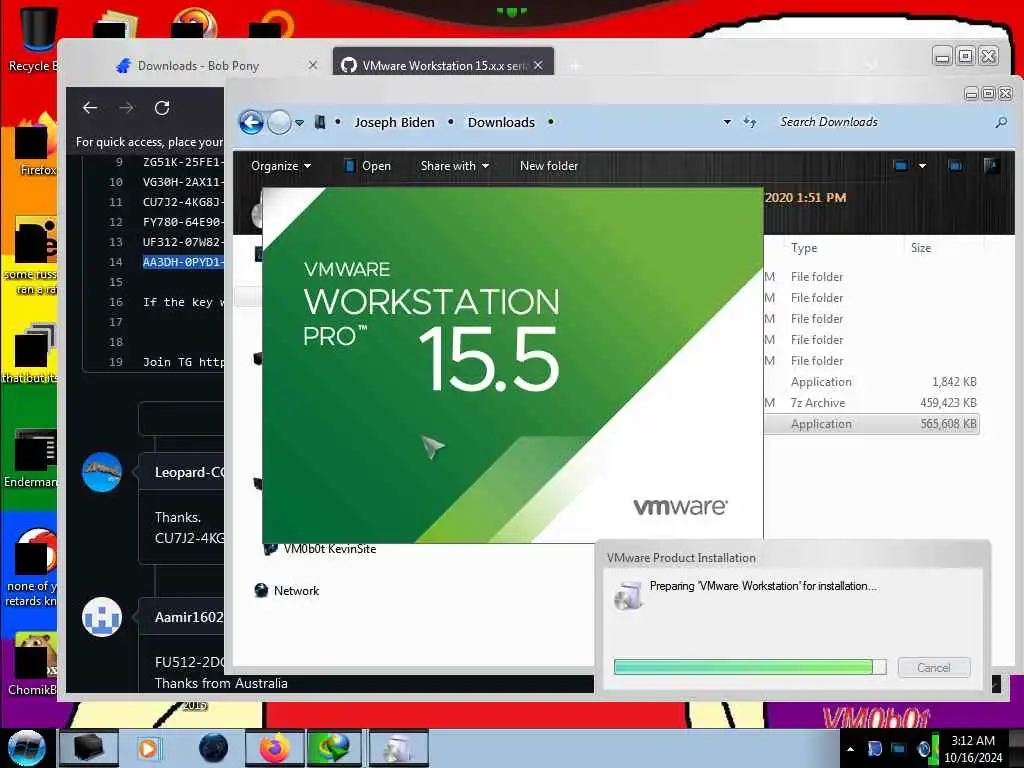Select the first File folder row
This screenshot has width=1024, height=768.
[x=872, y=277]
